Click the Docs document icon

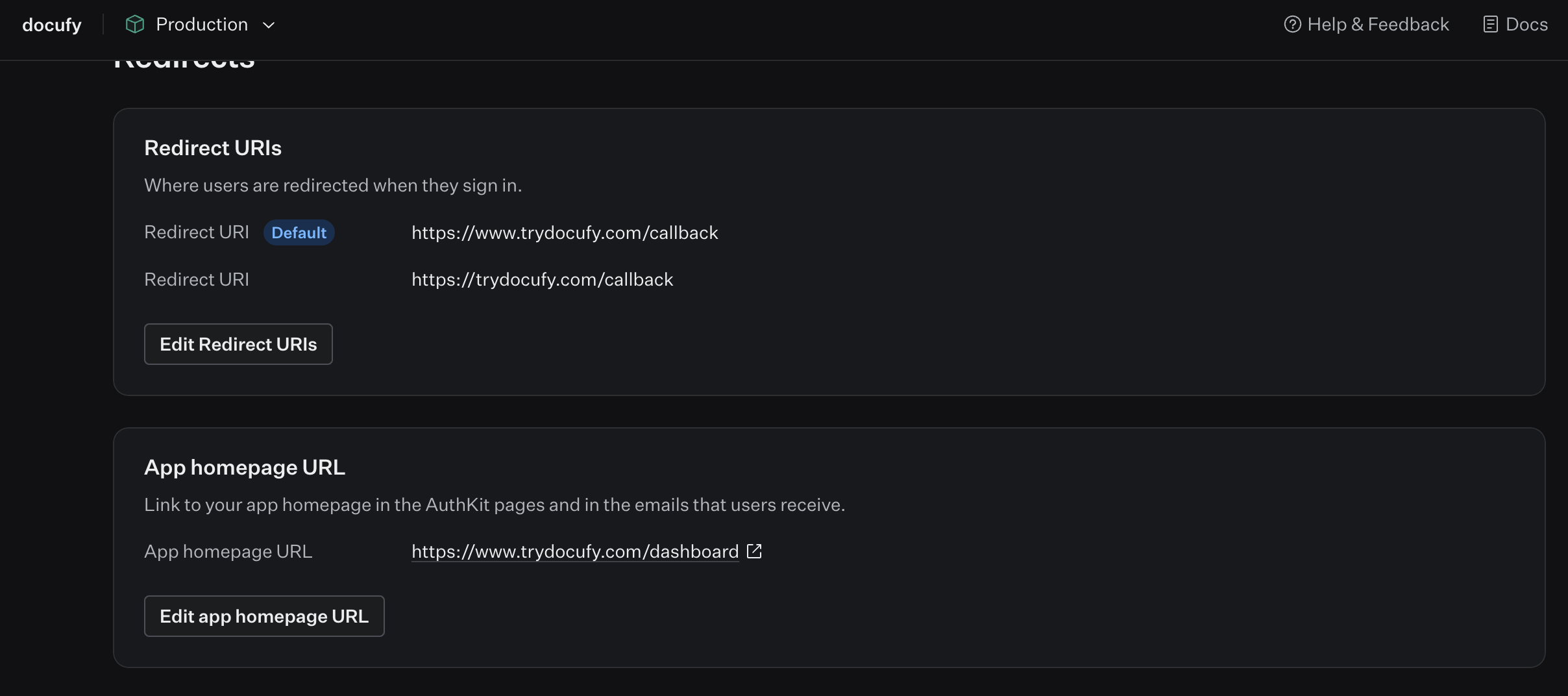tap(1490, 25)
